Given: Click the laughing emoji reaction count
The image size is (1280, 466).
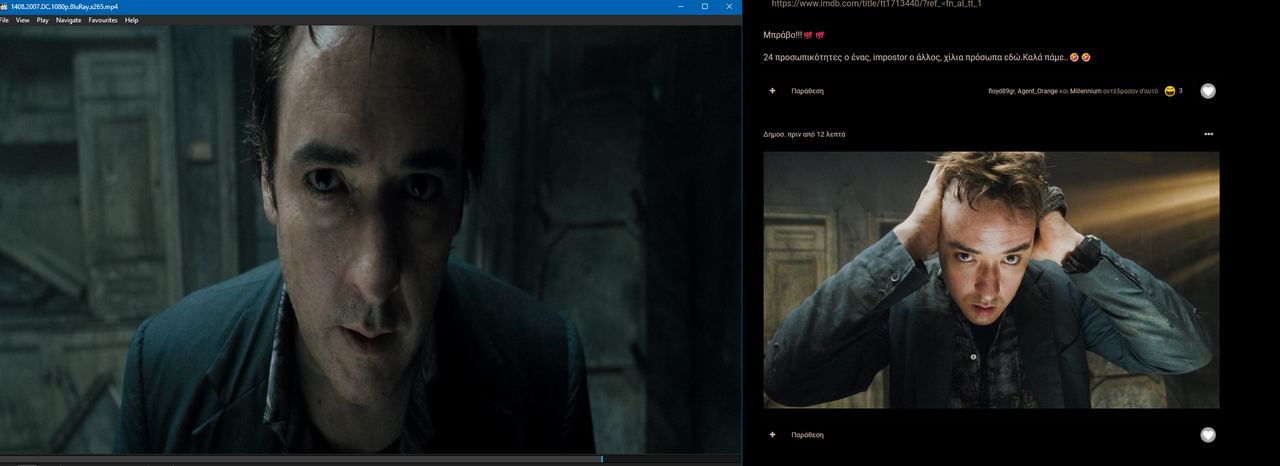Looking at the screenshot, I should pos(1174,91).
